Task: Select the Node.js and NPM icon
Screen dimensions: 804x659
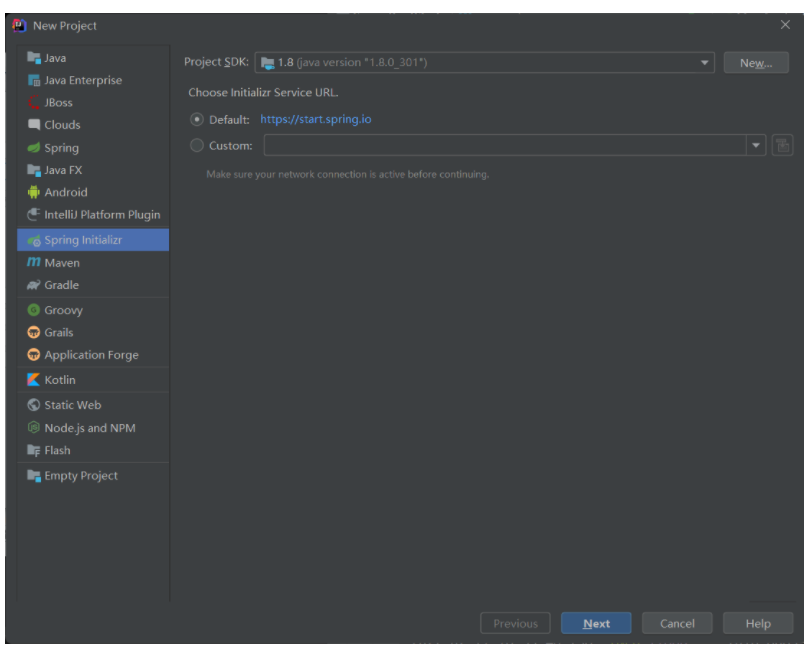Action: coord(34,428)
